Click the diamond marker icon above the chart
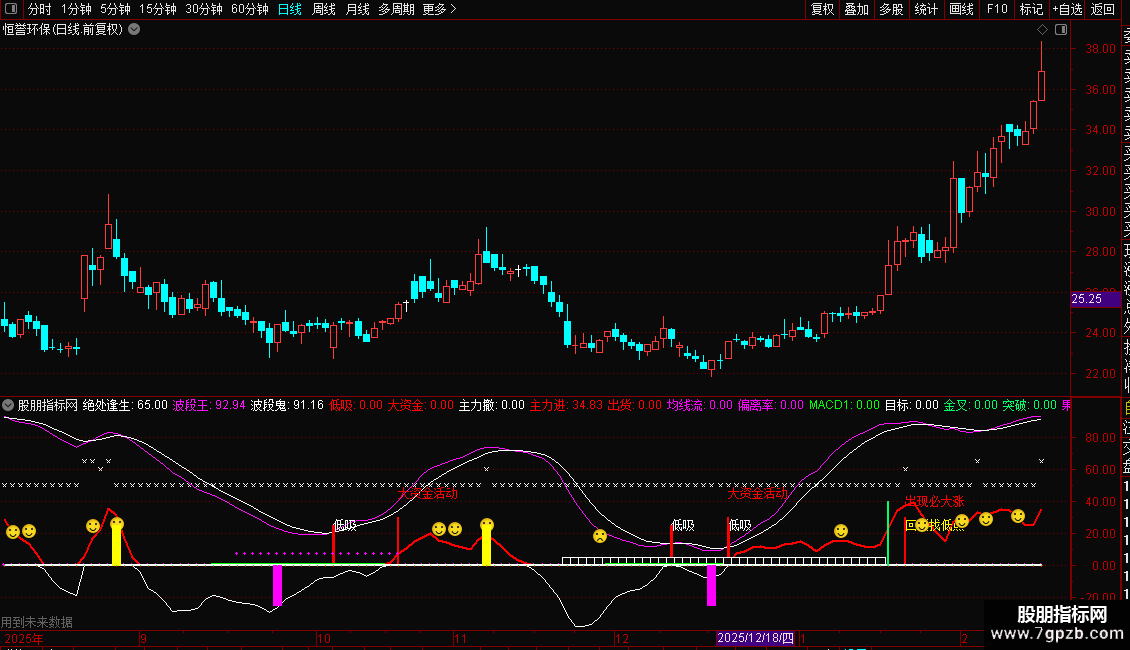Screen dimensions: 1130x650 pos(1042,30)
